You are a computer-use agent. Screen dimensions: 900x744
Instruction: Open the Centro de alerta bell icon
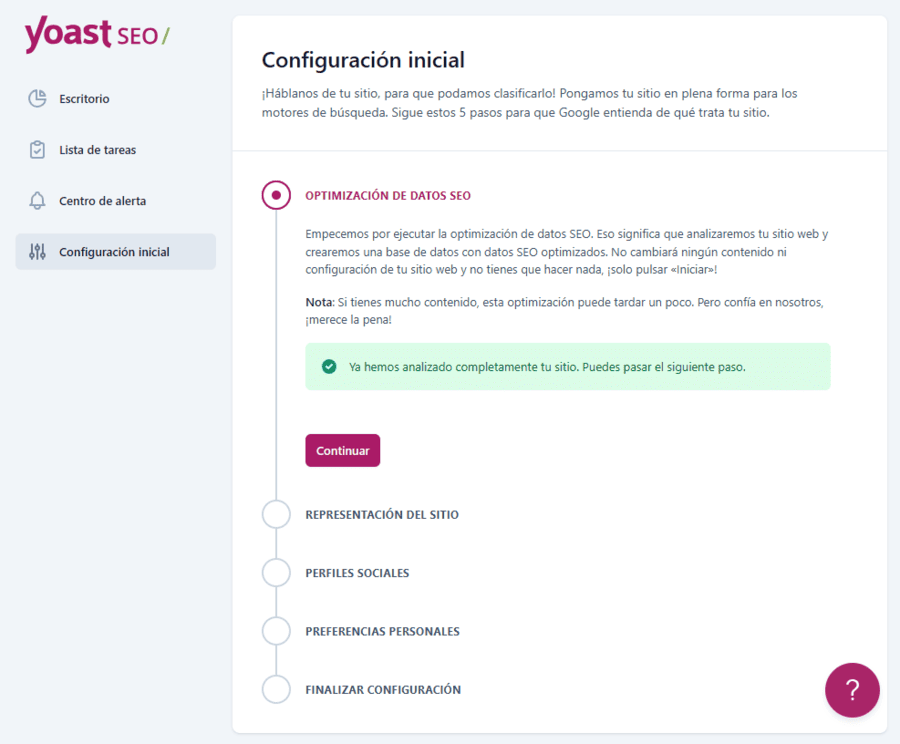coord(38,200)
